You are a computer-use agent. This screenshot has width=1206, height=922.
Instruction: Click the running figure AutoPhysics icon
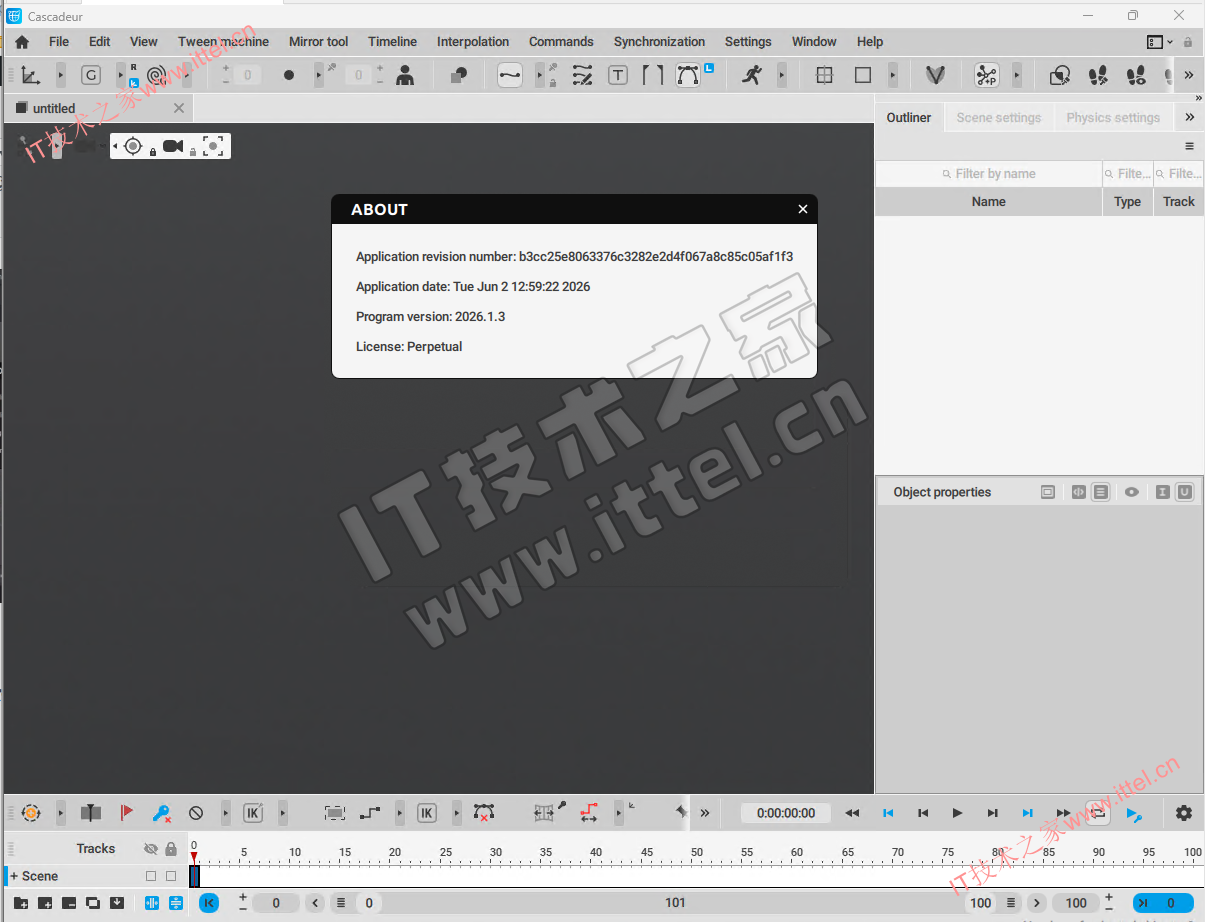point(753,75)
